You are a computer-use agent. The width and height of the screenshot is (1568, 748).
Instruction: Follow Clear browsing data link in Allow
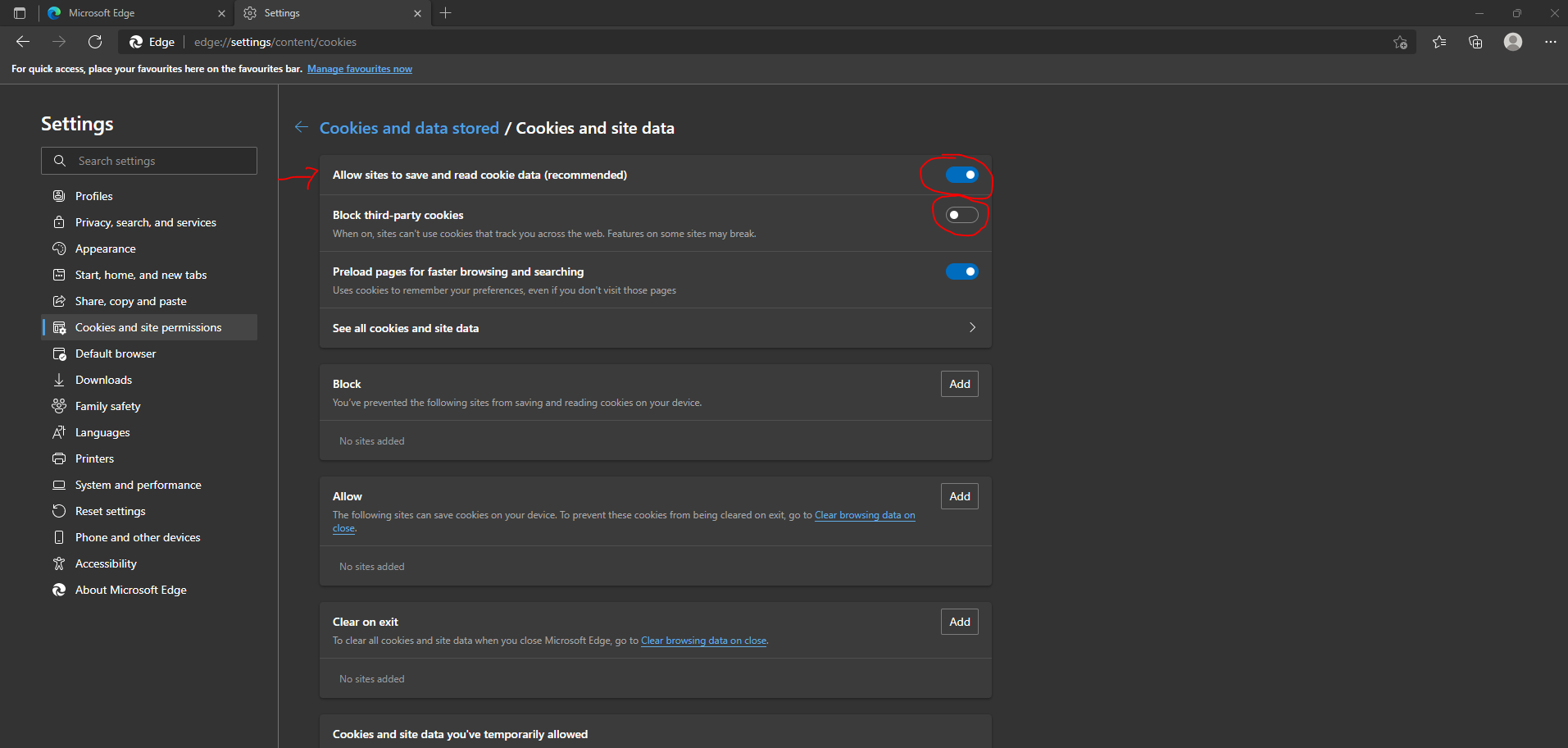point(865,515)
